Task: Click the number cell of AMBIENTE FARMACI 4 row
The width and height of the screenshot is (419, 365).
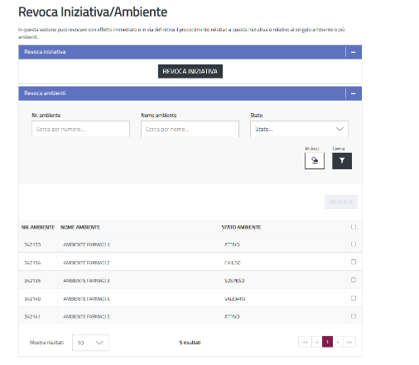Action: 33,299
